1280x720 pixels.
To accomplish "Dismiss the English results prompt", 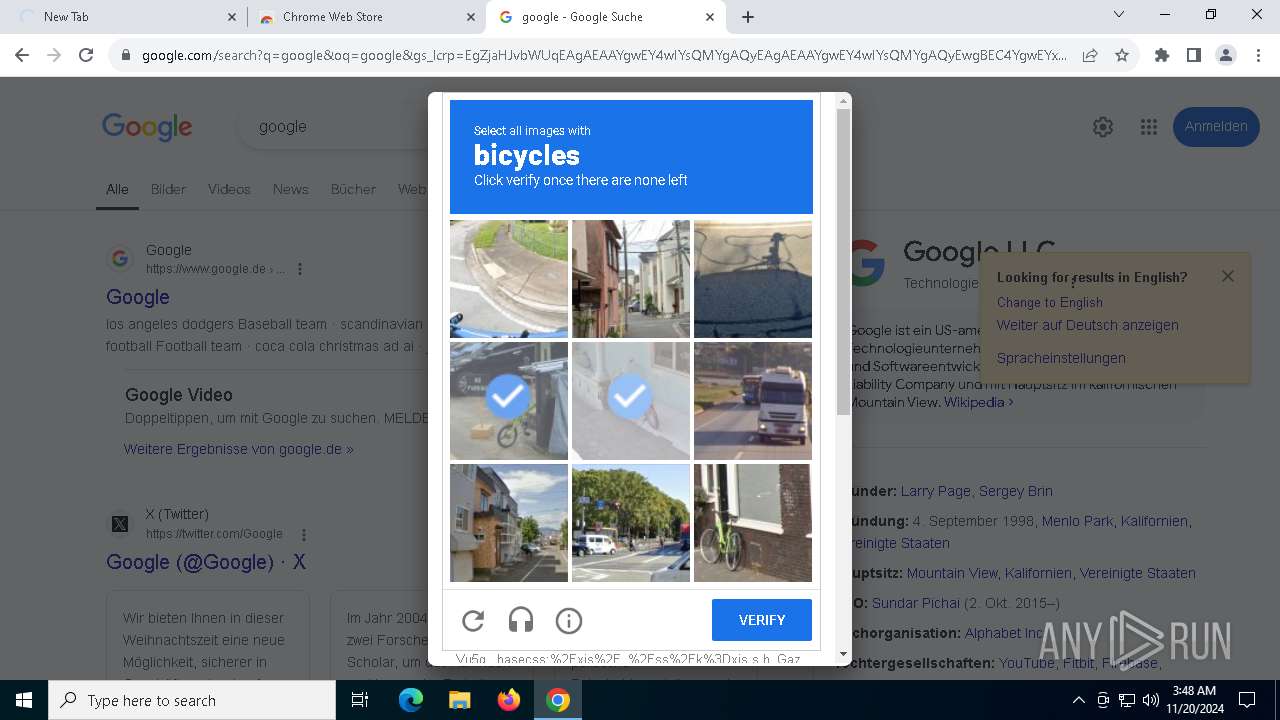I will (1228, 276).
